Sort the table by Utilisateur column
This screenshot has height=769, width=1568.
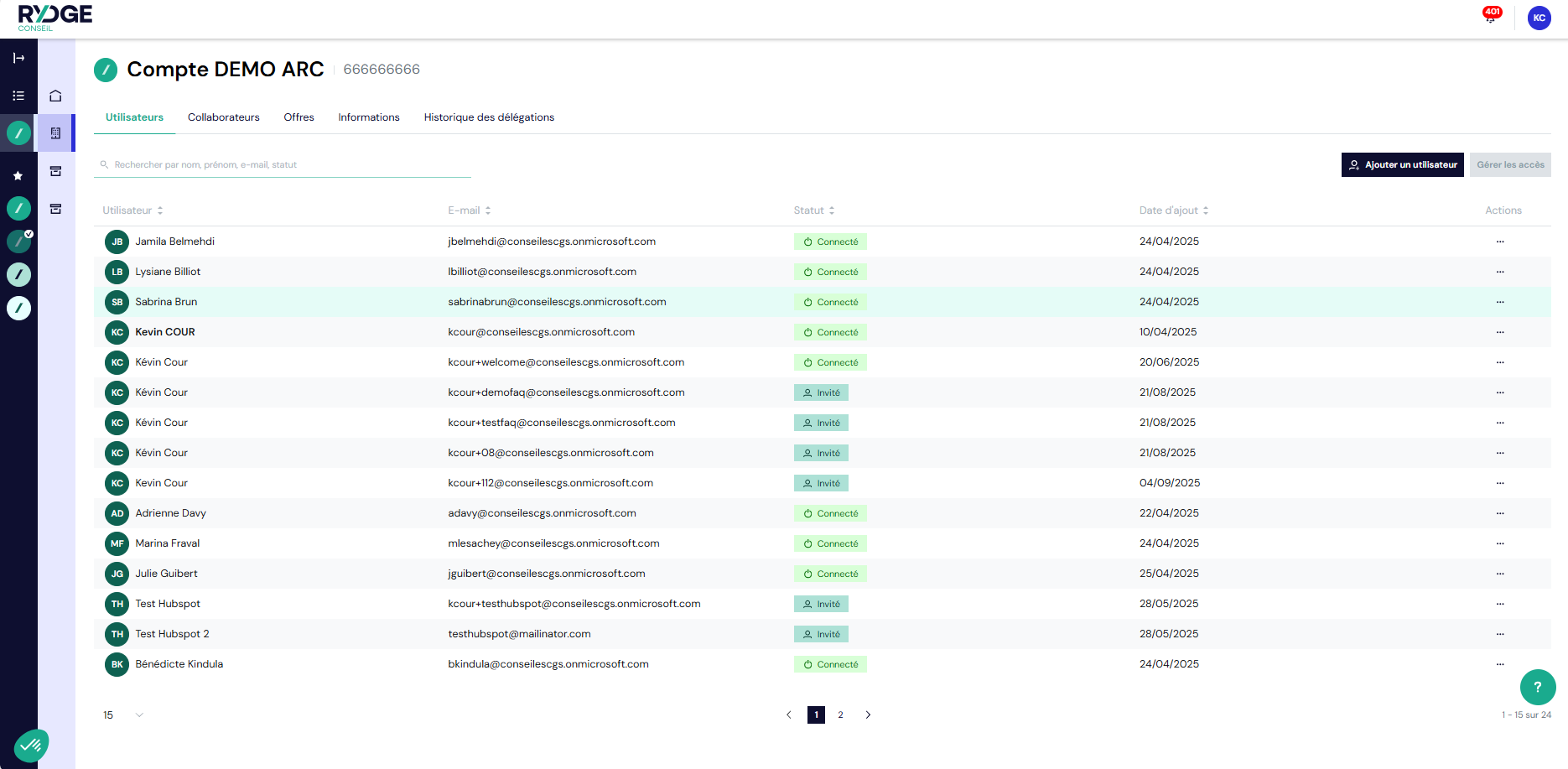click(132, 210)
